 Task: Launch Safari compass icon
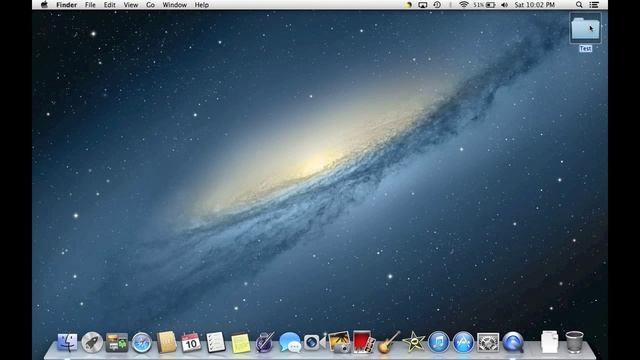[x=142, y=342]
